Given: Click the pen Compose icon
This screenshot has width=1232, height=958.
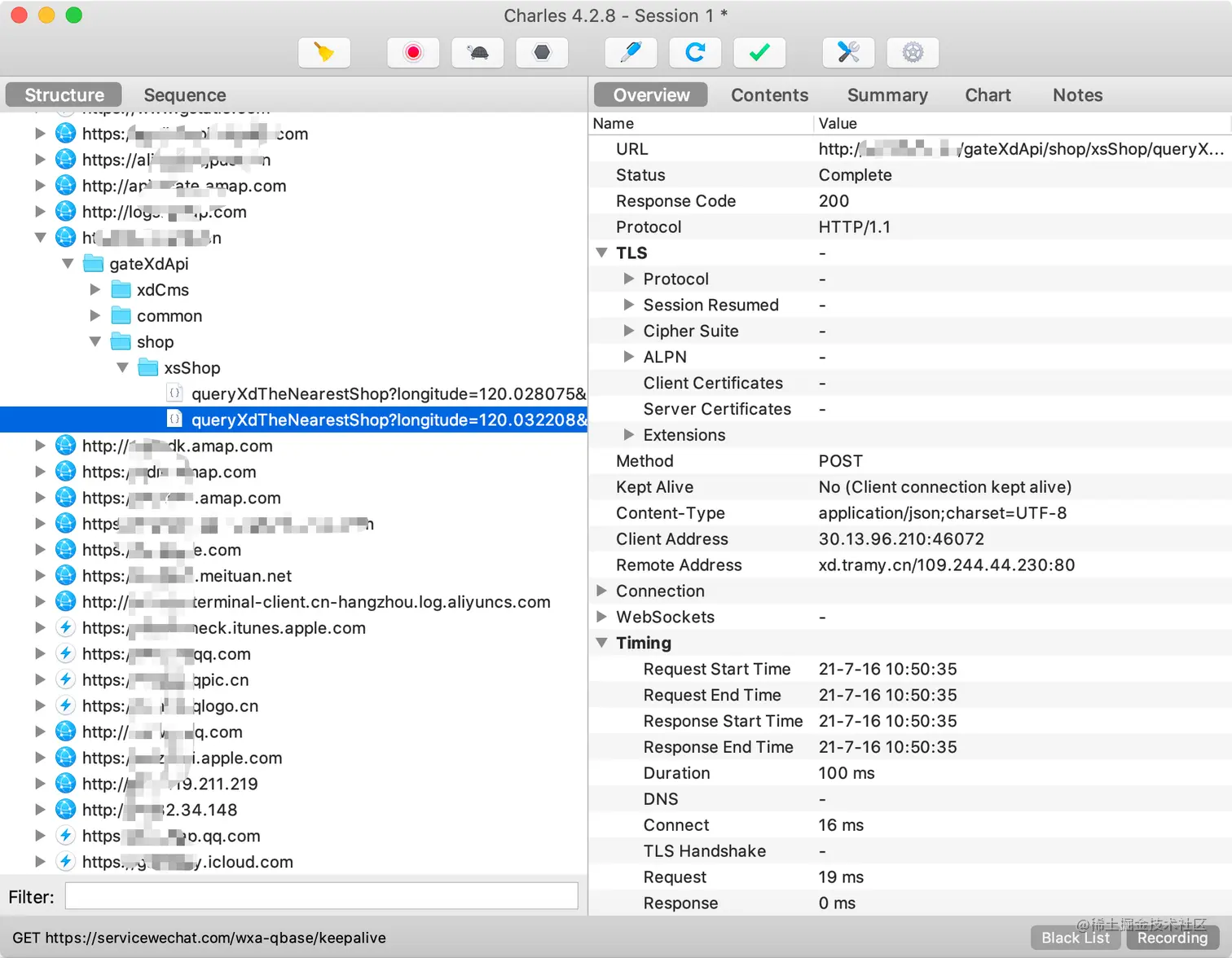Looking at the screenshot, I should click(631, 53).
